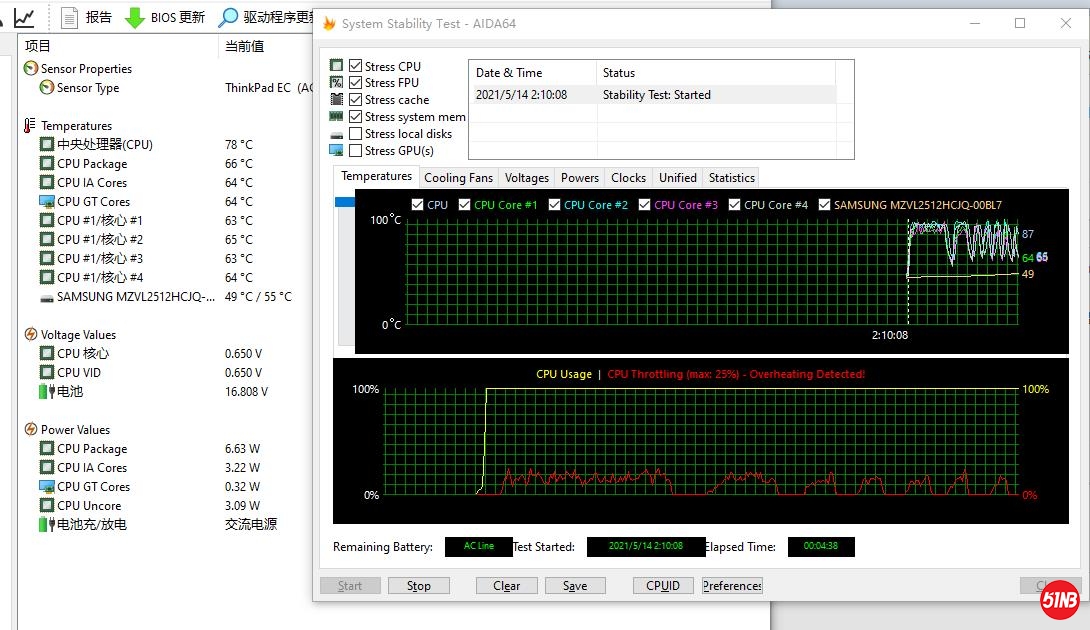Viewport: 1090px width, 630px height.
Task: Click the CPU GT Cores temperature monitor icon
Action: click(x=47, y=201)
